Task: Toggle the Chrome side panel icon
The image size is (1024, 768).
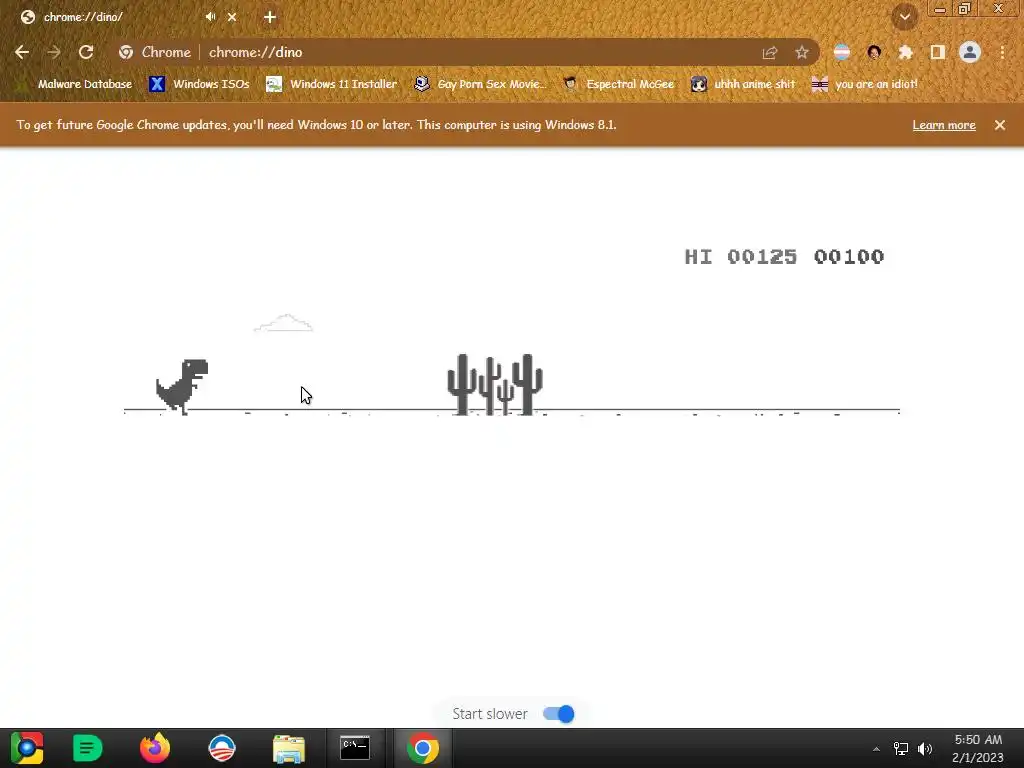Action: pyautogui.click(x=938, y=52)
